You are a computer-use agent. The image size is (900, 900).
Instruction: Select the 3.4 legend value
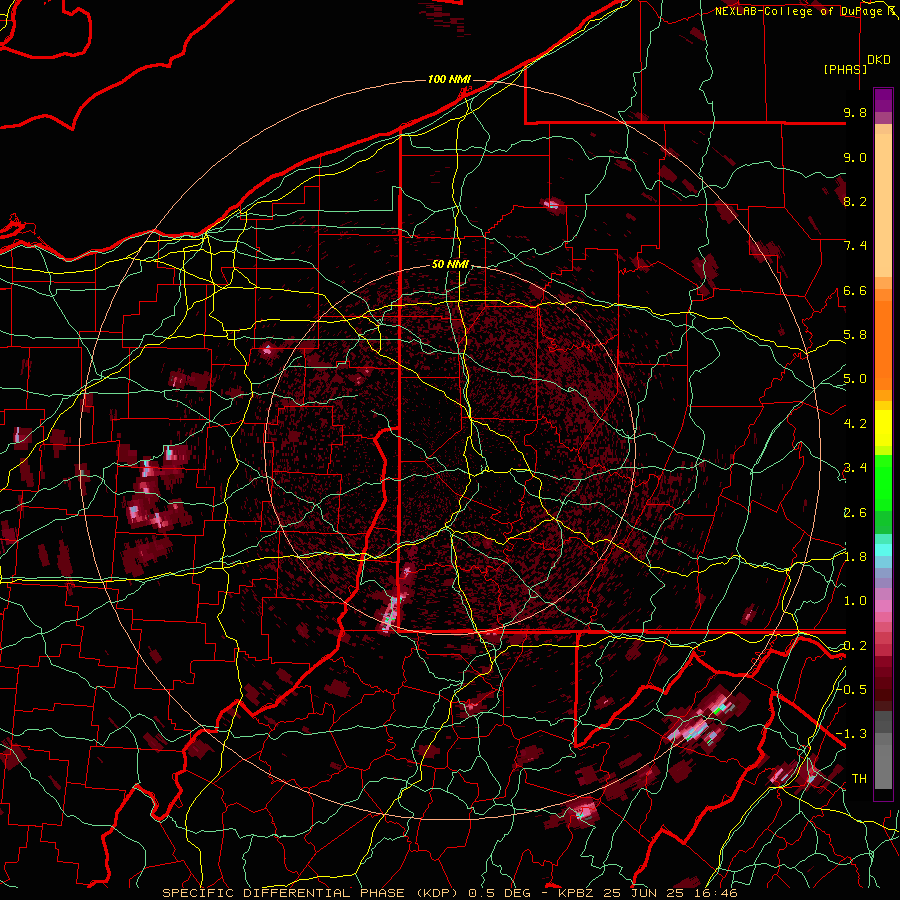click(855, 468)
